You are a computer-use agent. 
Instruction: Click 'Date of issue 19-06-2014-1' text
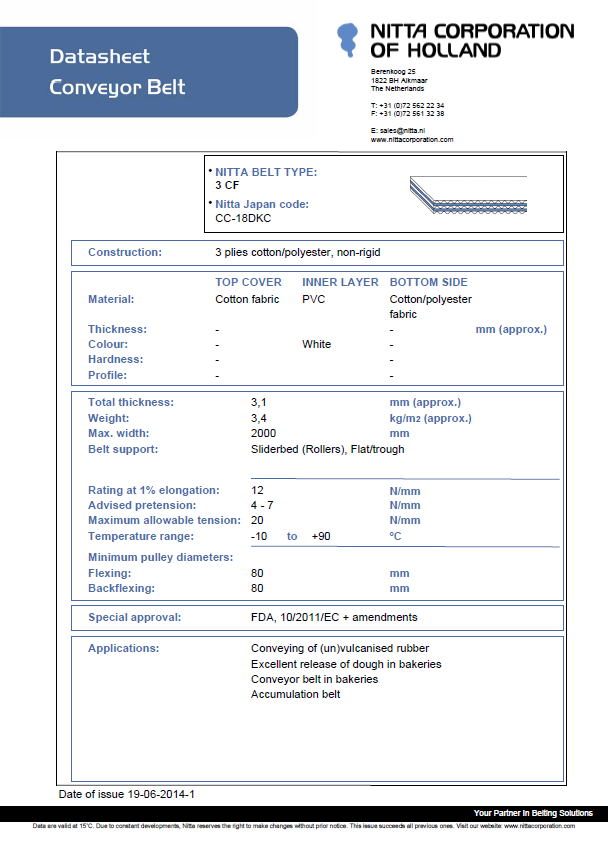pyautogui.click(x=126, y=795)
